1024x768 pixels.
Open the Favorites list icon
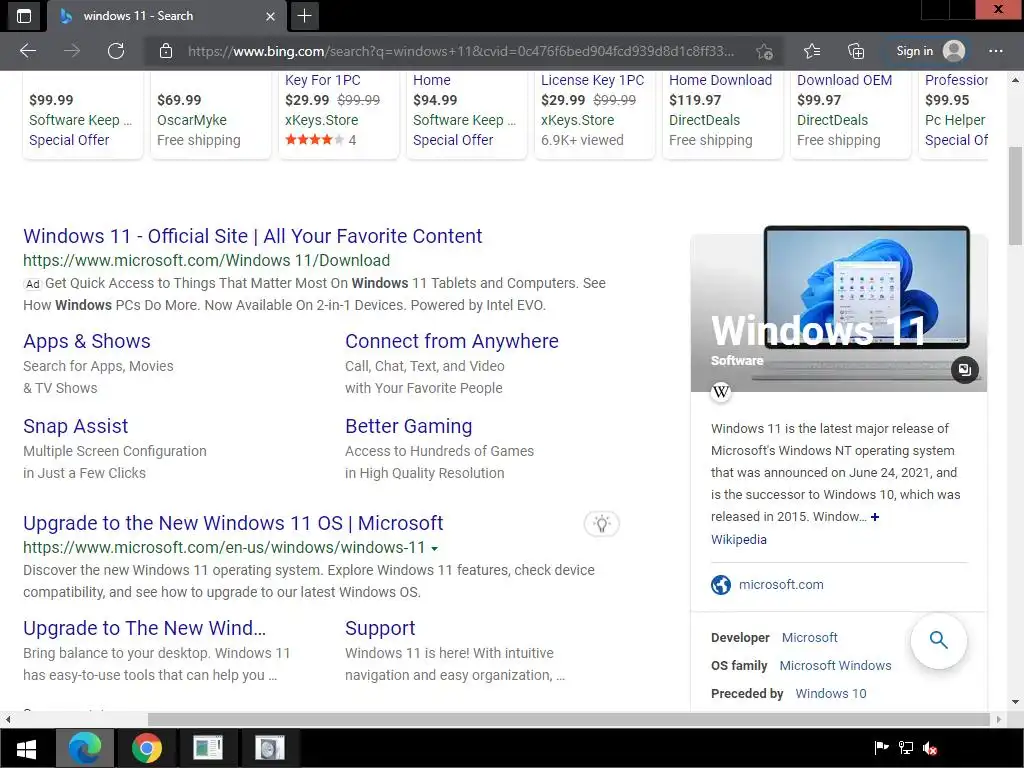(812, 51)
